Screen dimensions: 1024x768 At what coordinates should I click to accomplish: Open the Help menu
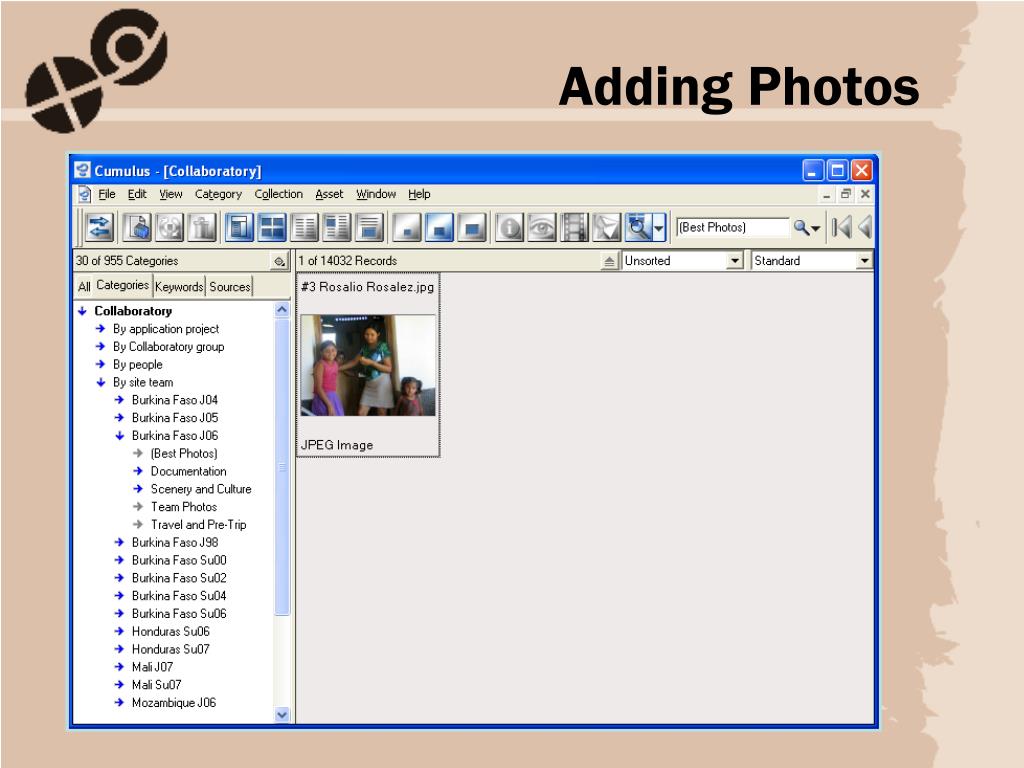[x=419, y=194]
